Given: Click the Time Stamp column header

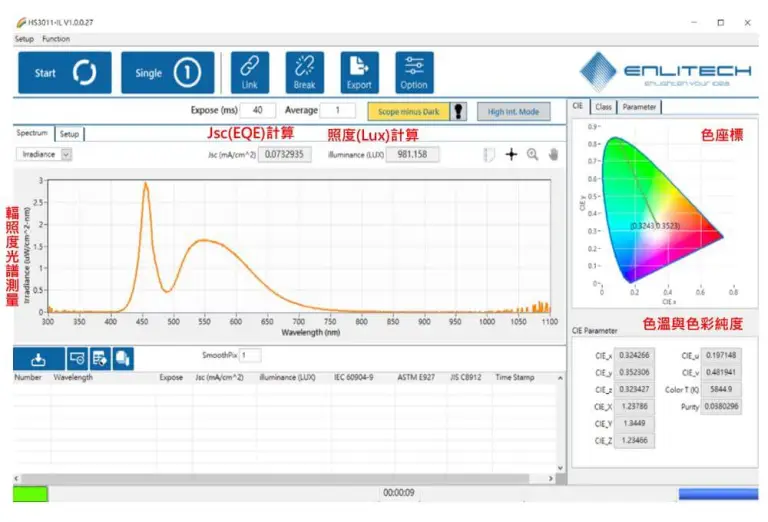Looking at the screenshot, I should point(515,378).
